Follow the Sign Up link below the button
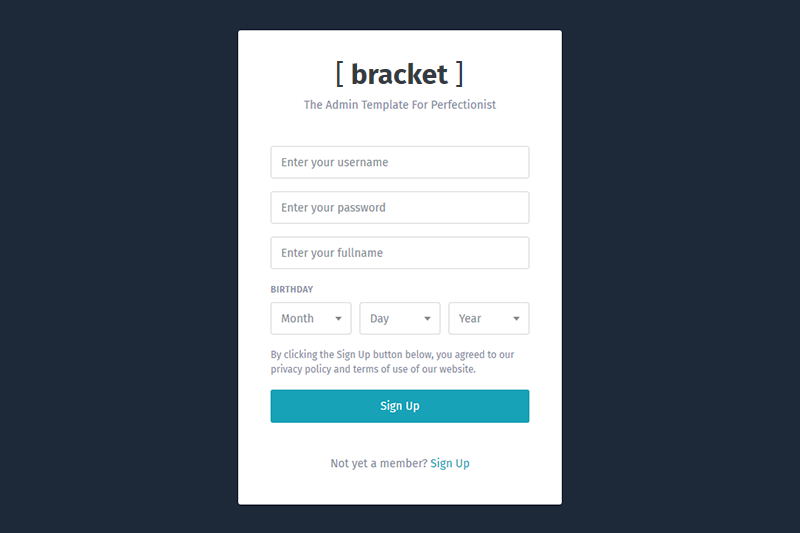This screenshot has width=800, height=533. pos(450,464)
